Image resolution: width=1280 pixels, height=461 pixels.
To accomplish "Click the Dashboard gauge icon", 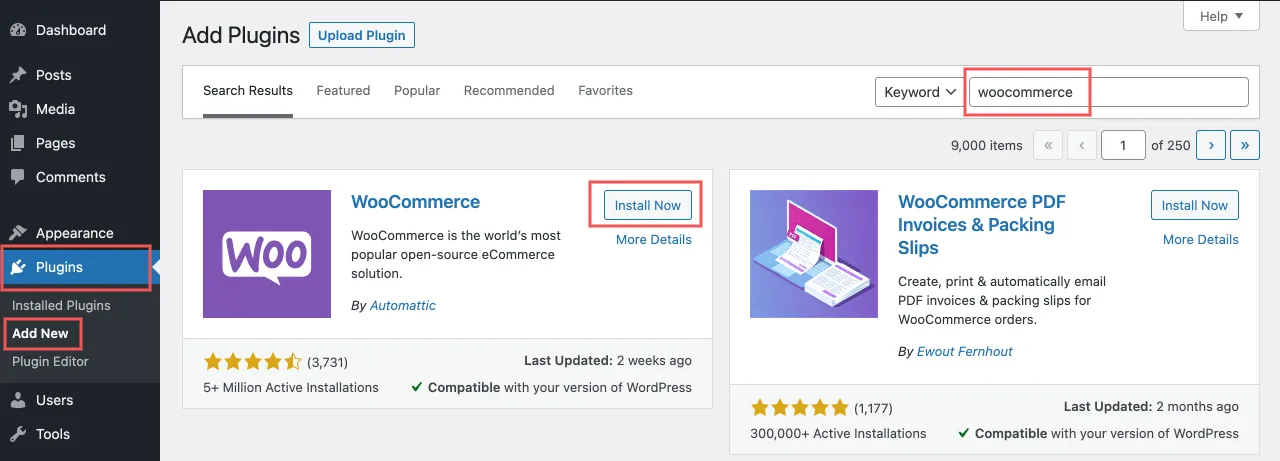I will click(x=18, y=30).
